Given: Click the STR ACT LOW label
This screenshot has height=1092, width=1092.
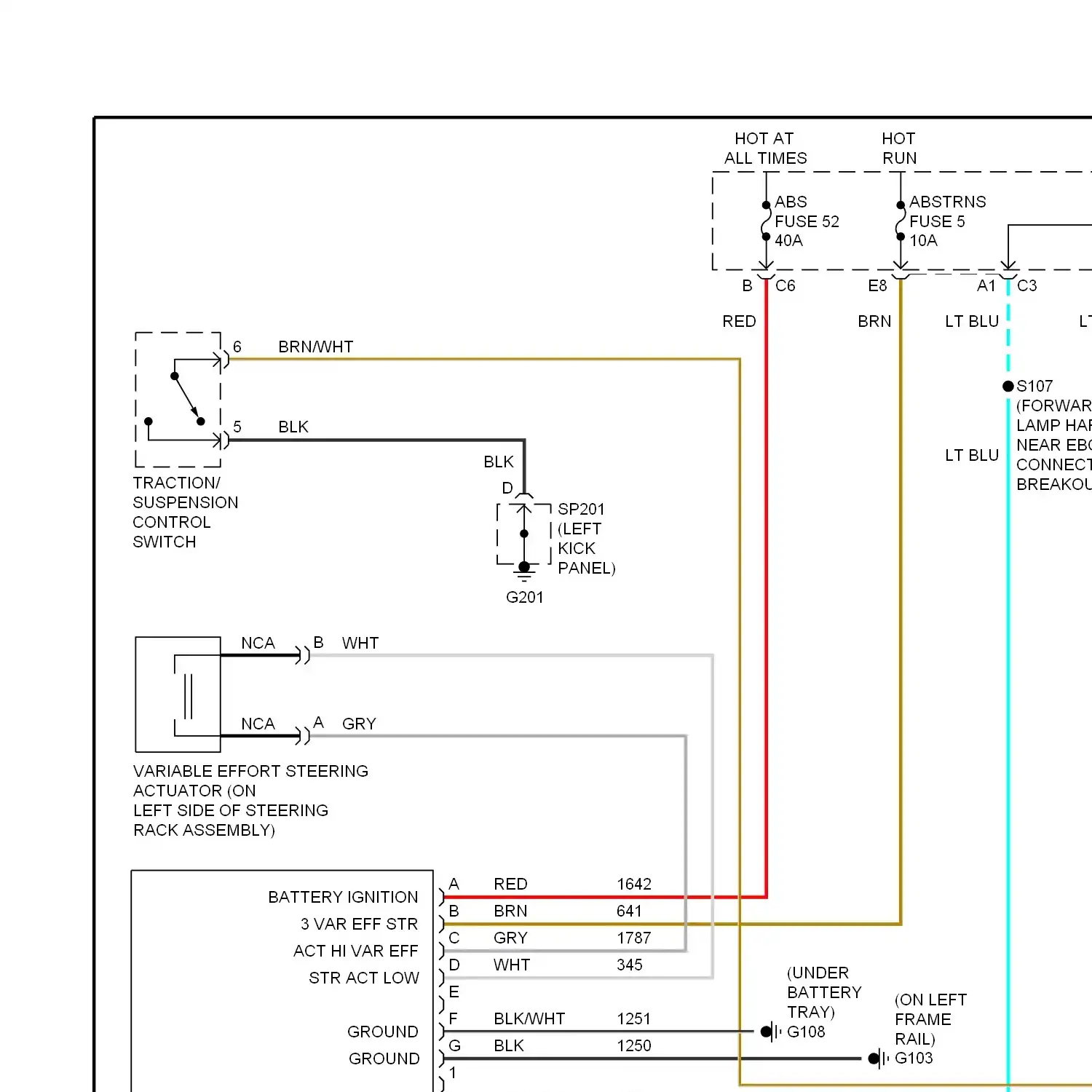Looking at the screenshot, I should click(x=364, y=978).
